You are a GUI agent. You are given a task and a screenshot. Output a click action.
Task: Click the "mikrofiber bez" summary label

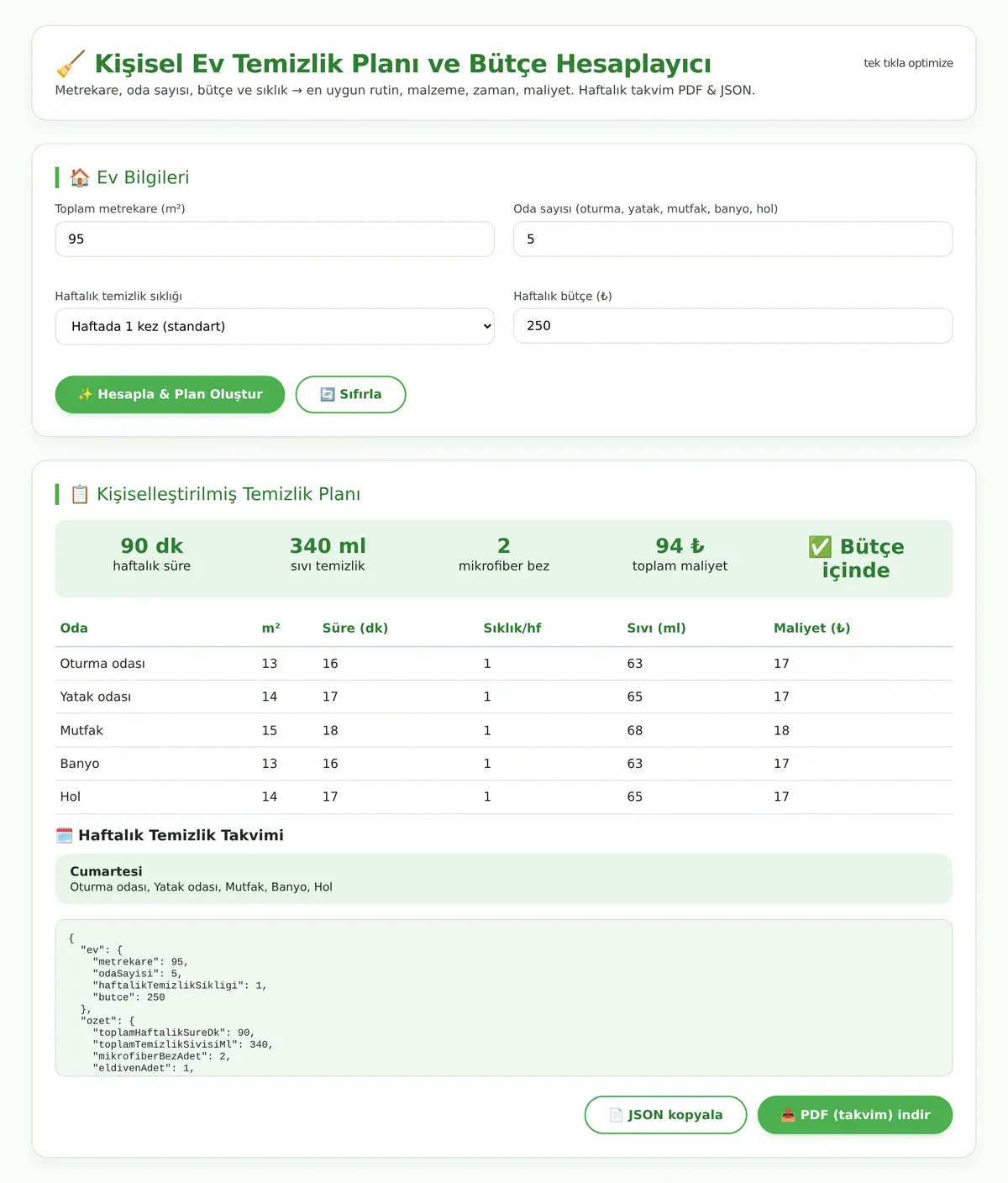504,566
